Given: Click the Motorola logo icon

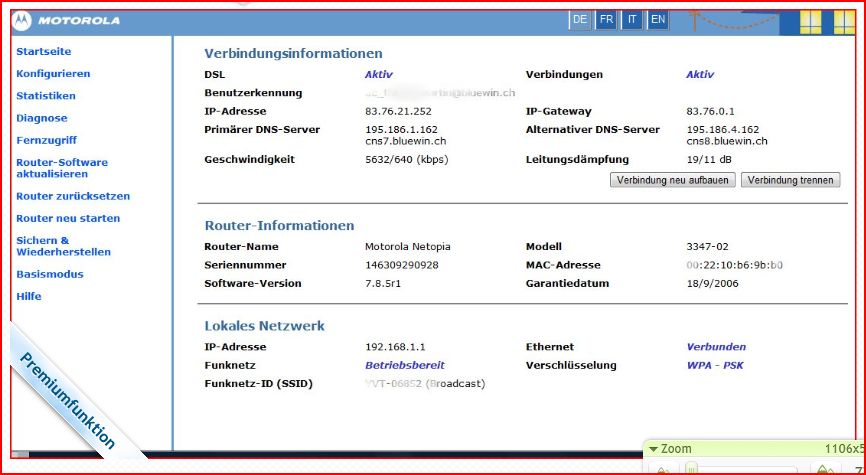Looking at the screenshot, I should tap(23, 21).
